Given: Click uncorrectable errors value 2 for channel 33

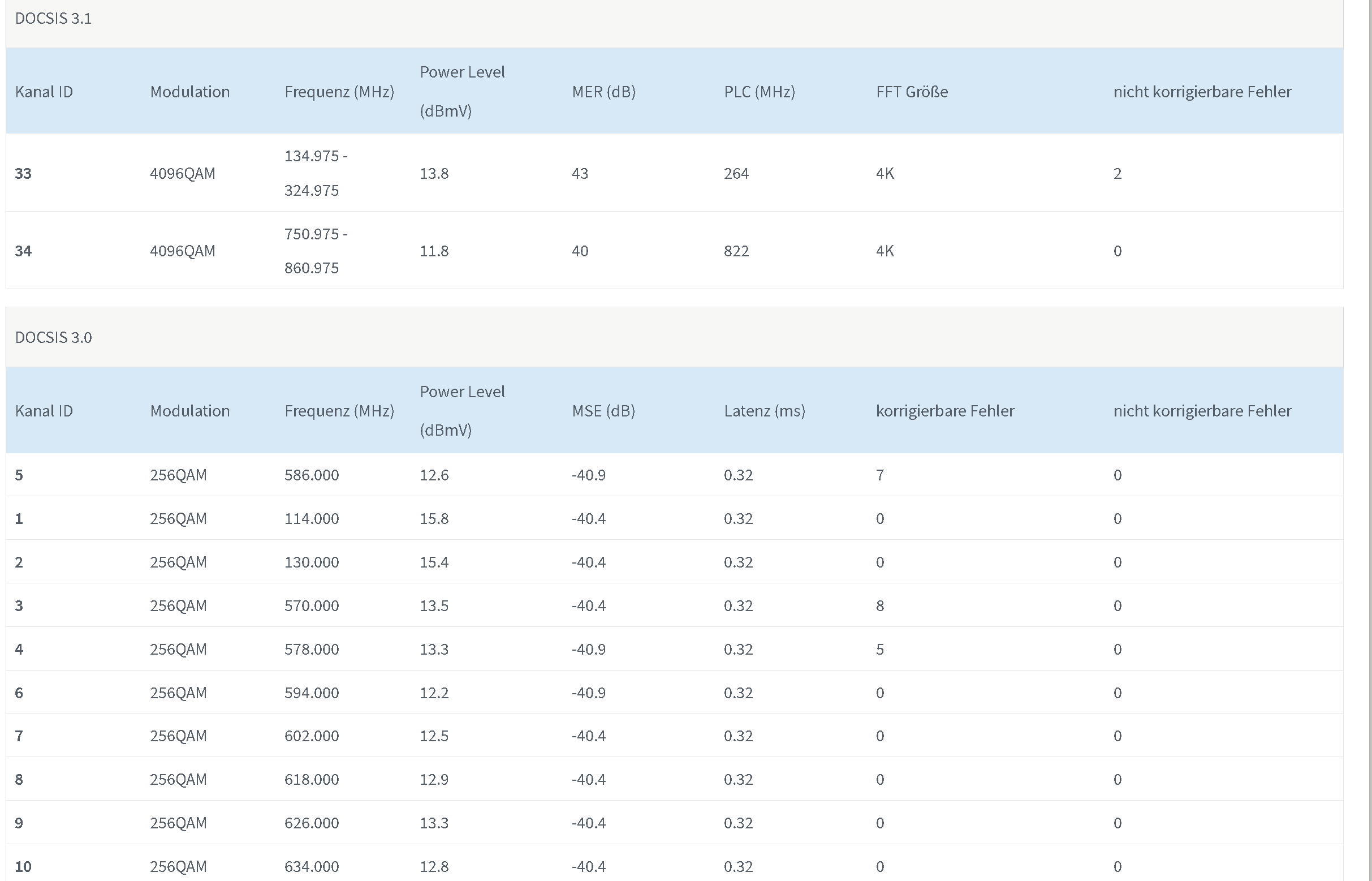Looking at the screenshot, I should tap(1118, 173).
